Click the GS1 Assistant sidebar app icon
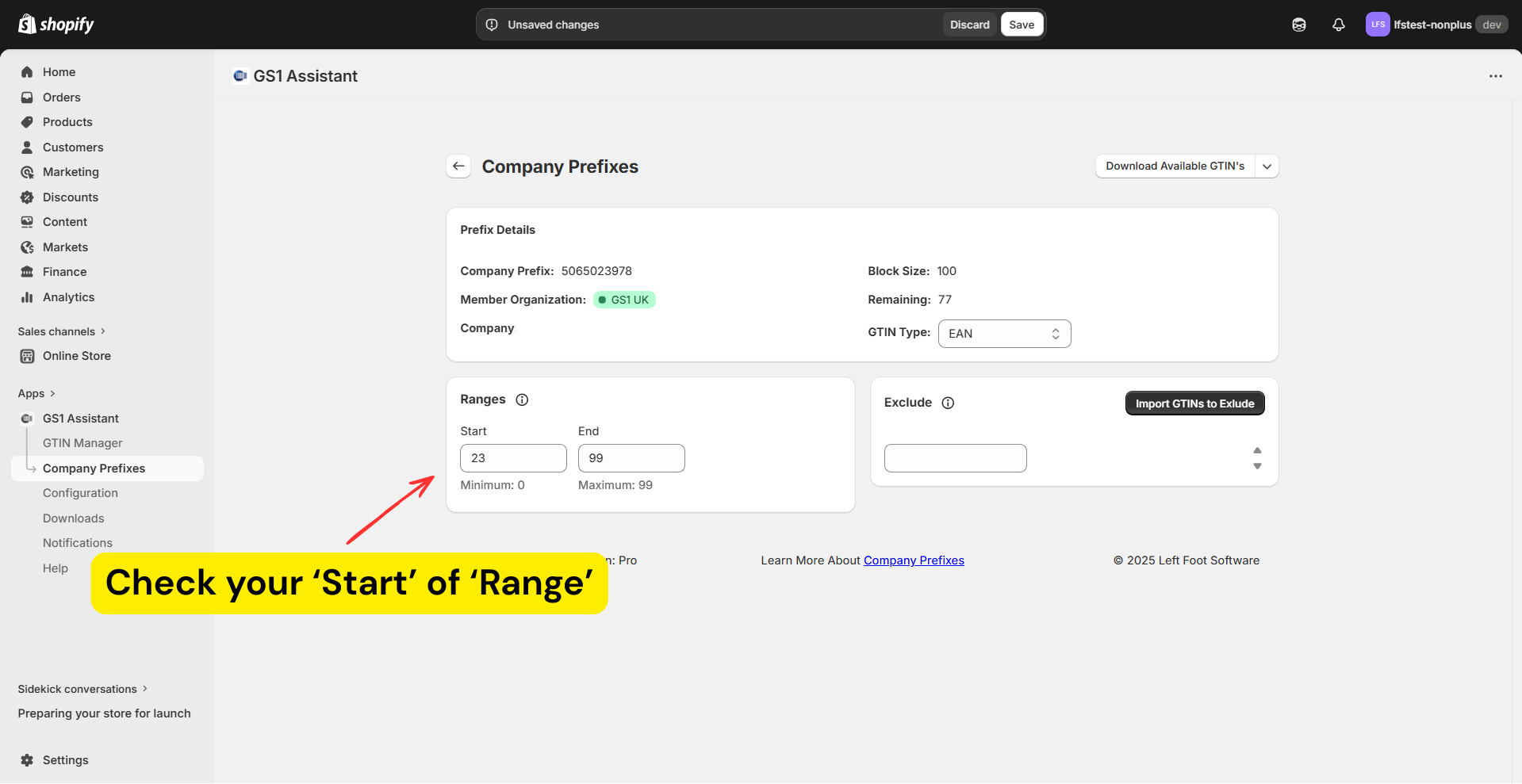The image size is (1522, 784). coord(27,419)
